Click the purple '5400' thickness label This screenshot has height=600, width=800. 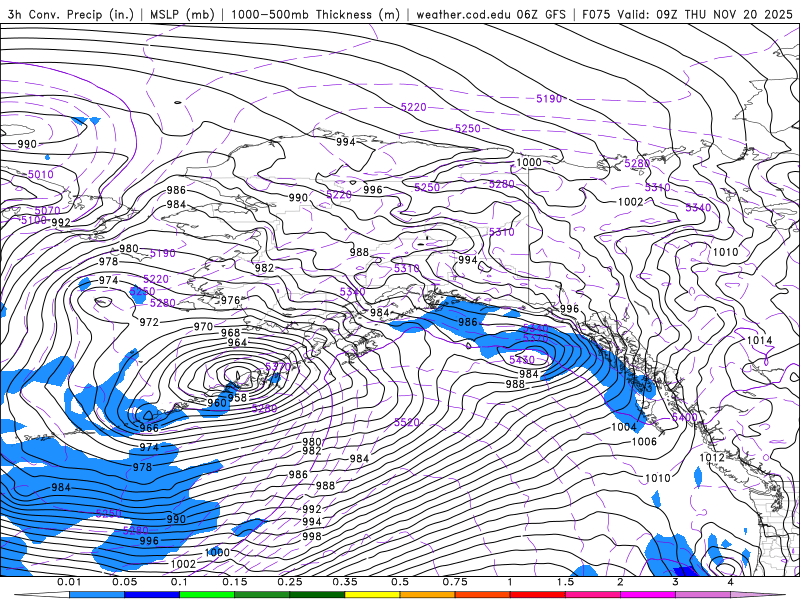pos(684,418)
